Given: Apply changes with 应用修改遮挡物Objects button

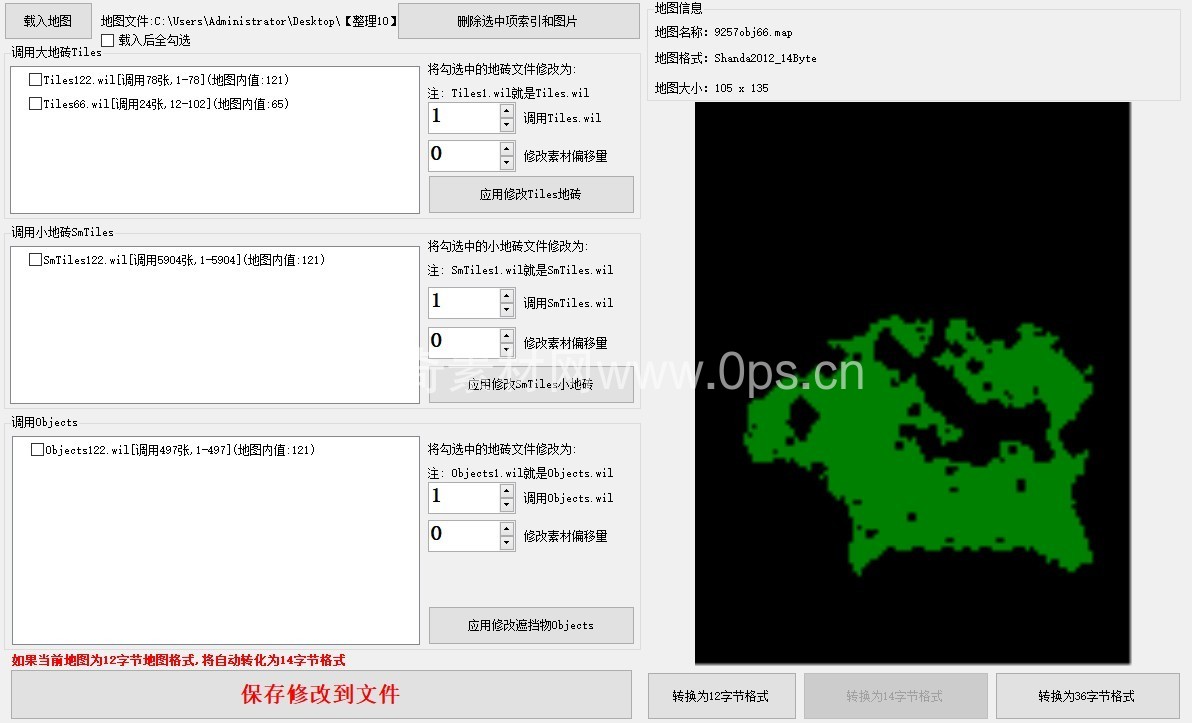Looking at the screenshot, I should (531, 625).
